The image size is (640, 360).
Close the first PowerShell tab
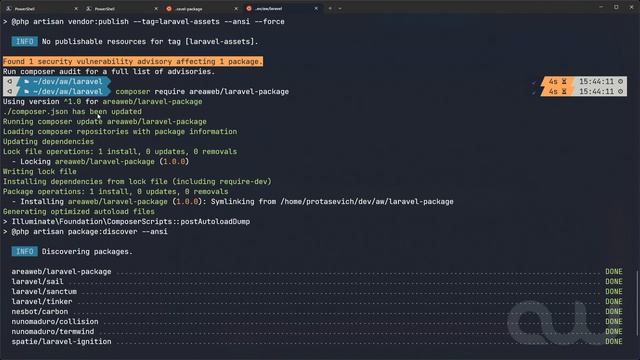76,9
